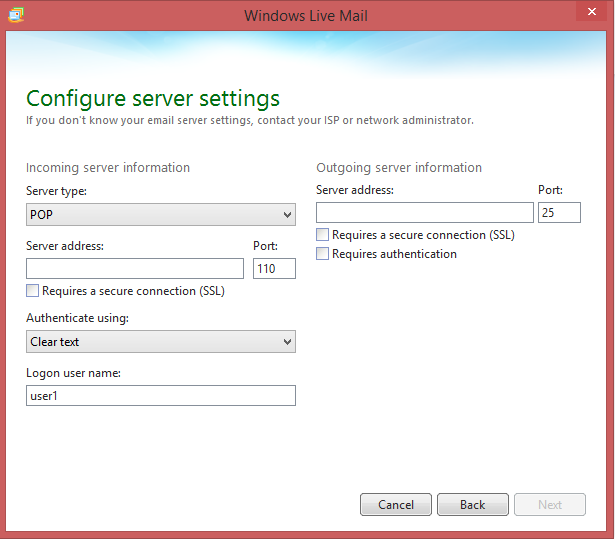The height and width of the screenshot is (539, 615).
Task: Click the Windows Live Mail title text
Action: (x=305, y=15)
